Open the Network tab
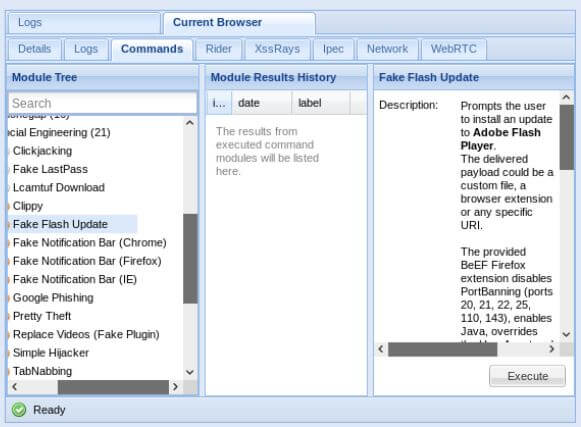Viewport: 581px width, 427px height. [x=387, y=49]
